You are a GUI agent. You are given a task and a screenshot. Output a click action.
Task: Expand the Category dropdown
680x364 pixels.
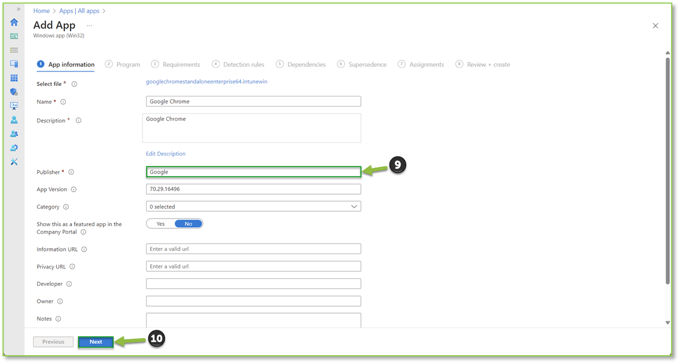tap(253, 207)
